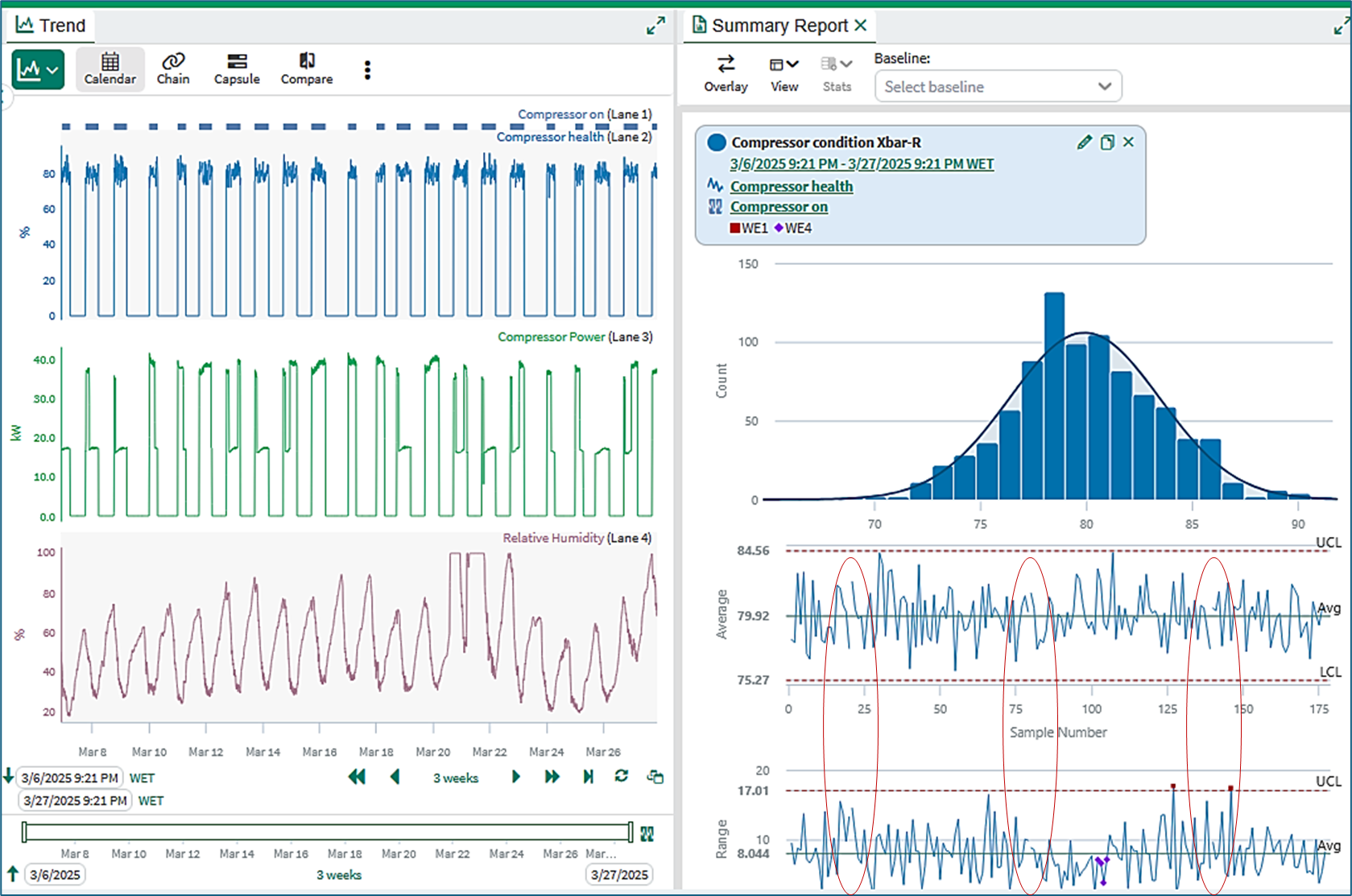Open the three-dot more options menu
The height and width of the screenshot is (896, 1352).
point(367,70)
